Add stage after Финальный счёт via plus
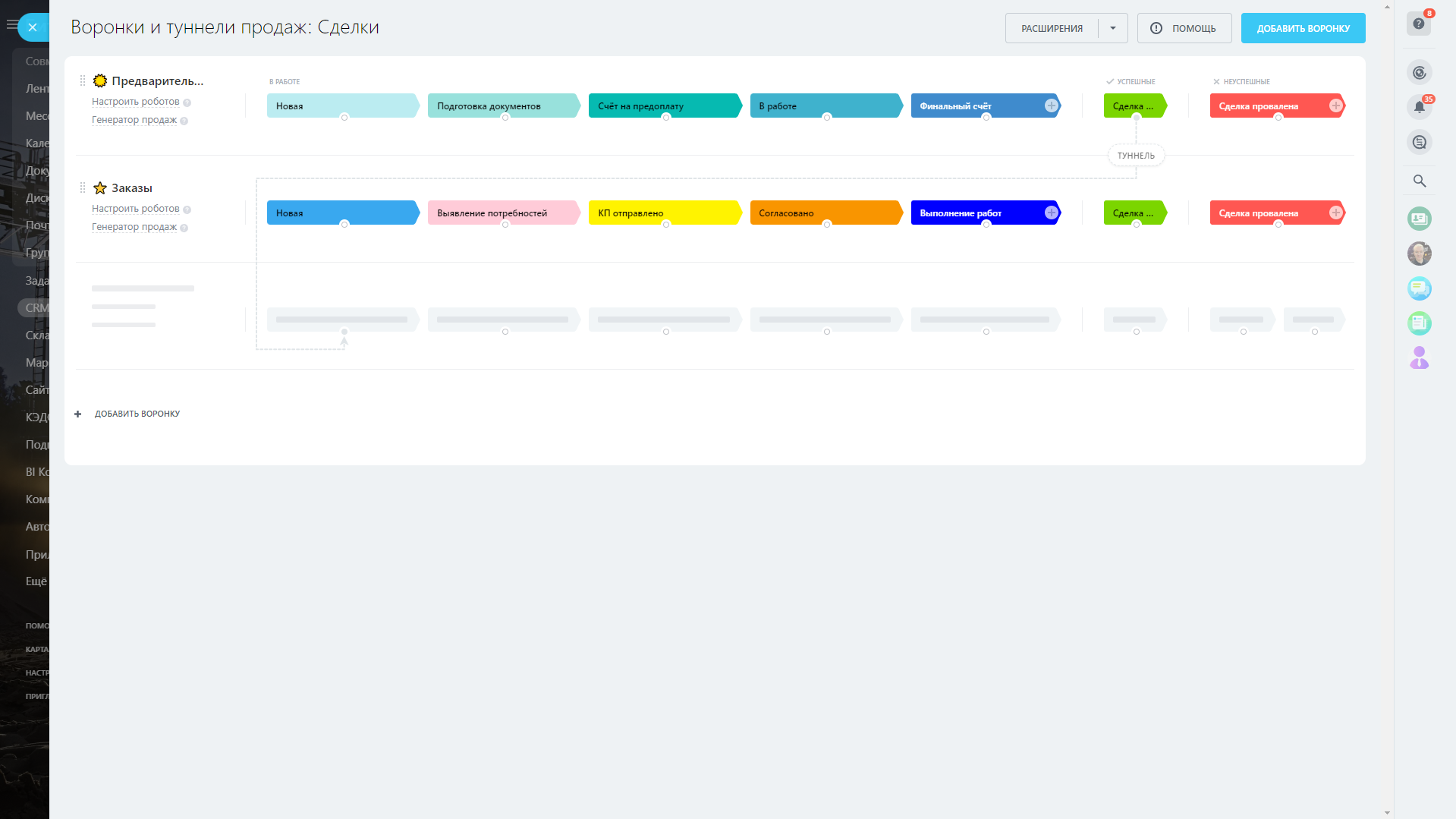This screenshot has height=819, width=1456. [x=1051, y=106]
